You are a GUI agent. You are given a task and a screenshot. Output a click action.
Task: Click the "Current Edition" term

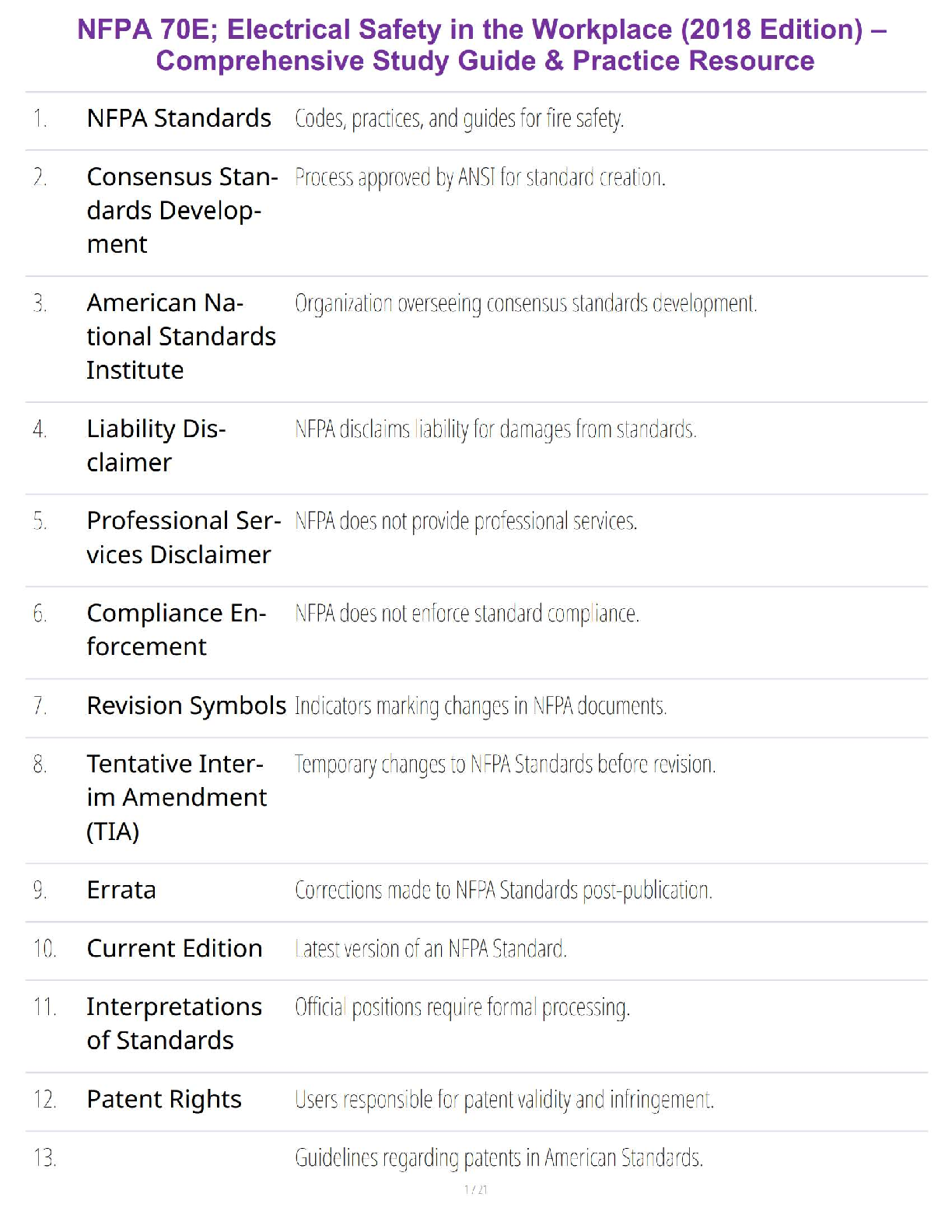coord(174,948)
